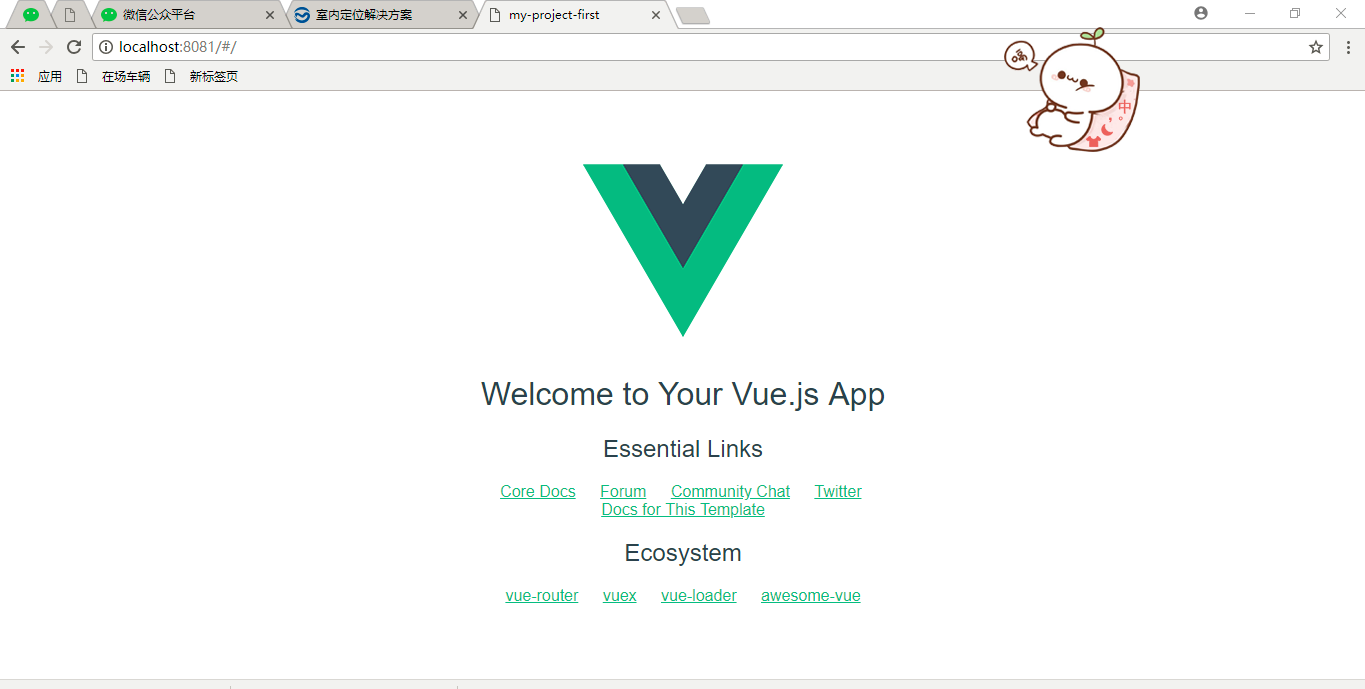
Task: Close the my-project-first tab
Action: click(656, 15)
